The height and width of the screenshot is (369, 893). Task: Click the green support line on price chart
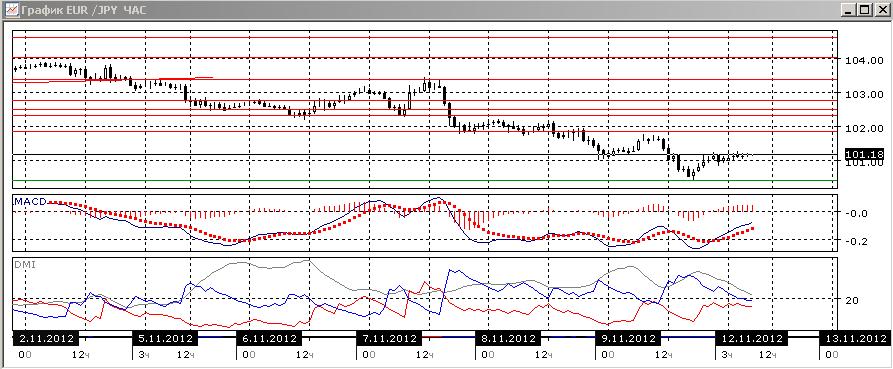coord(425,181)
